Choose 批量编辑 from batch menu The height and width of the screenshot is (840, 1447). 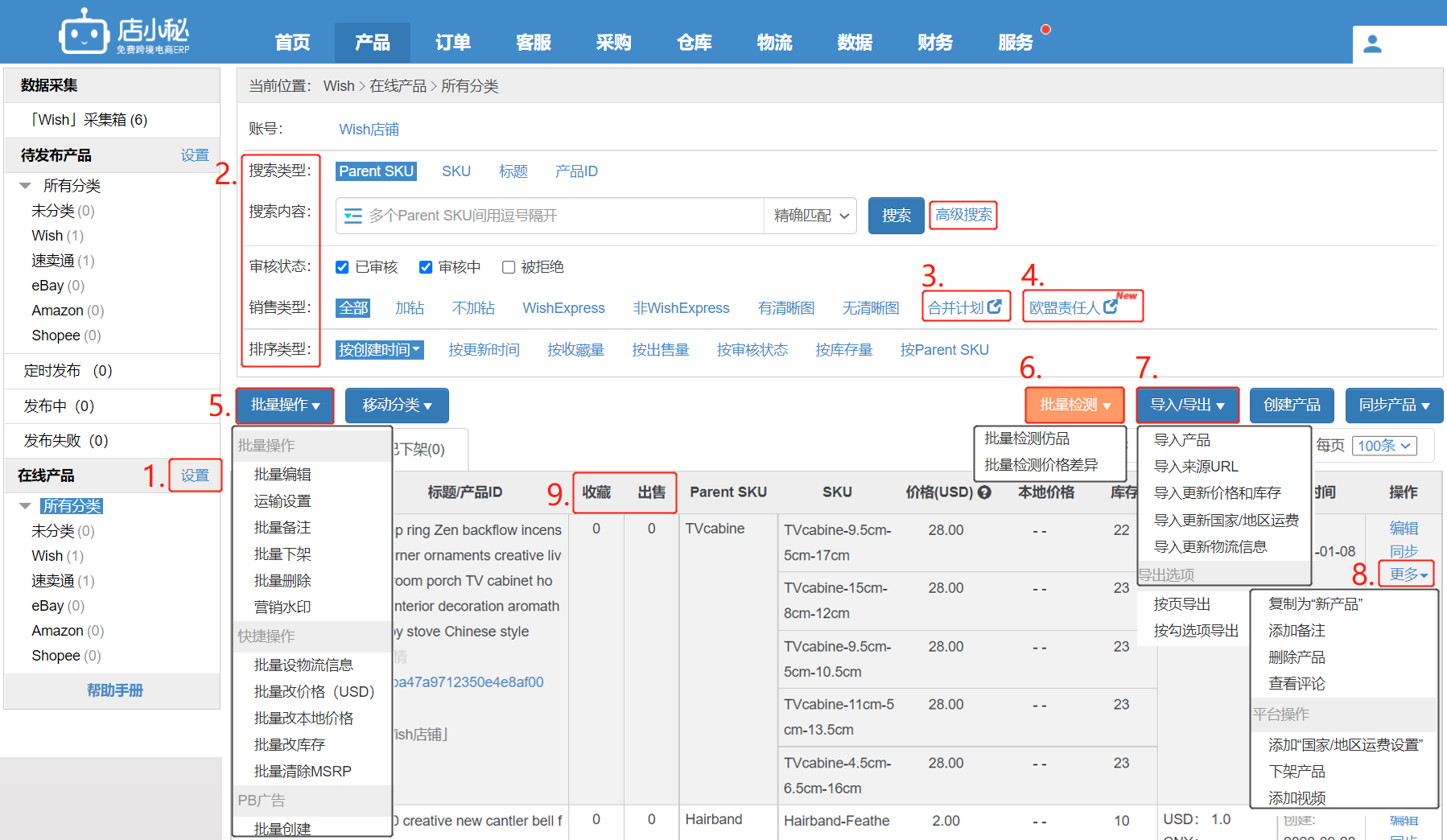coord(282,475)
